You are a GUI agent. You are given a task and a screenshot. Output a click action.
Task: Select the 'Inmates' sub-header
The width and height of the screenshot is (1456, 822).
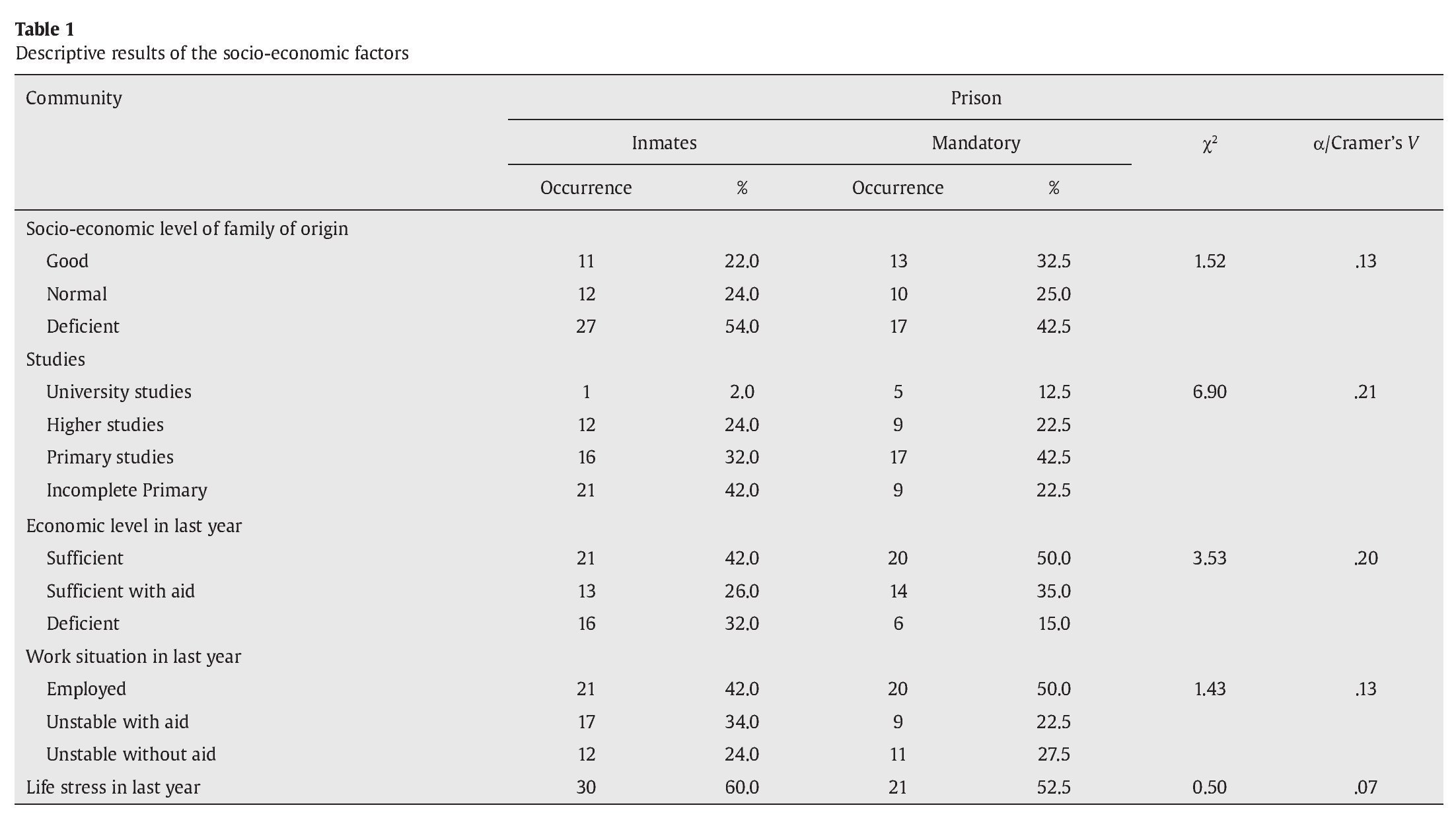[663, 143]
